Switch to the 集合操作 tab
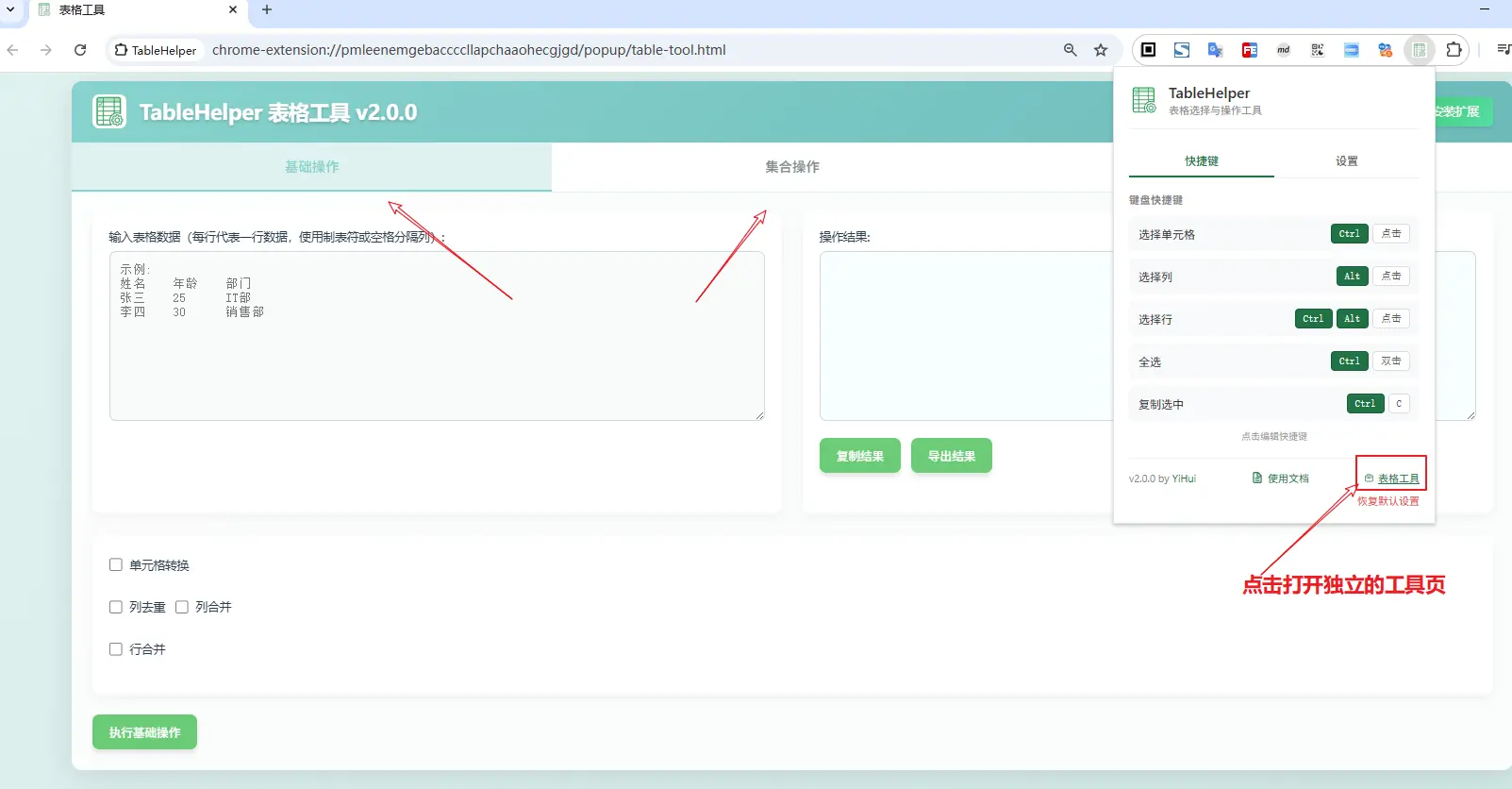Screen dimensions: 1512x789 (x=791, y=167)
